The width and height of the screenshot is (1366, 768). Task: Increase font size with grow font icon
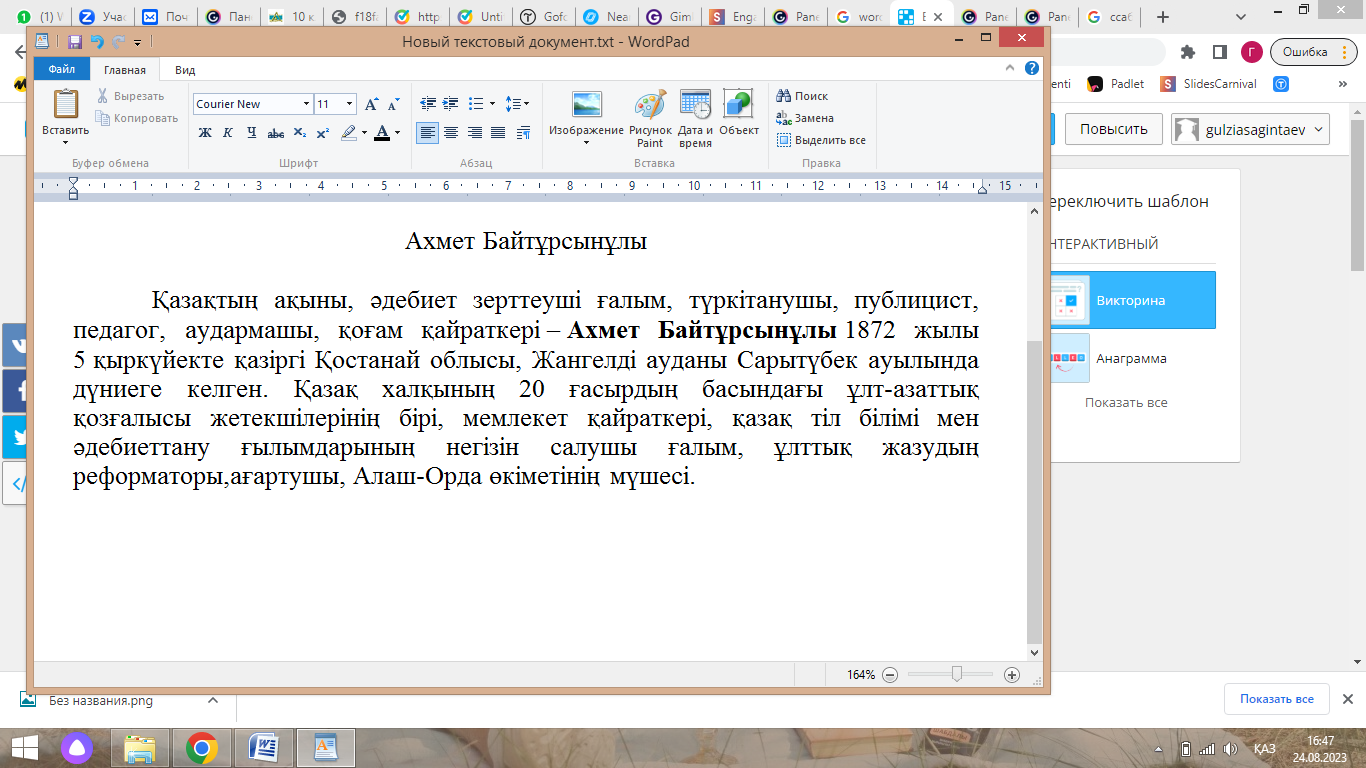pyautogui.click(x=371, y=104)
